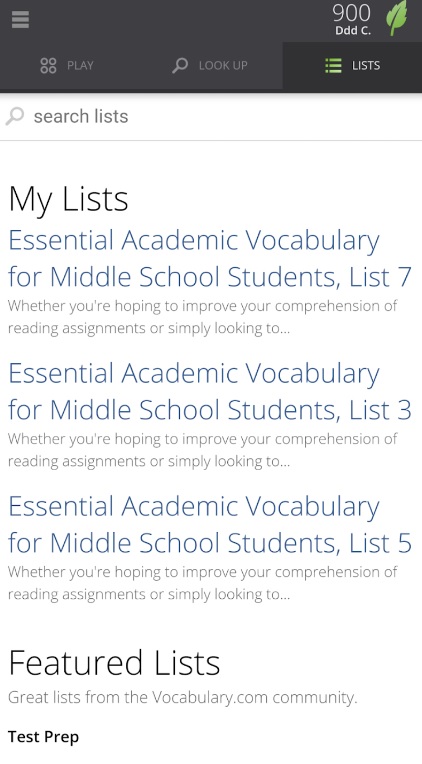View the 900 points score
This screenshot has width=422, height=764.
(351, 13)
